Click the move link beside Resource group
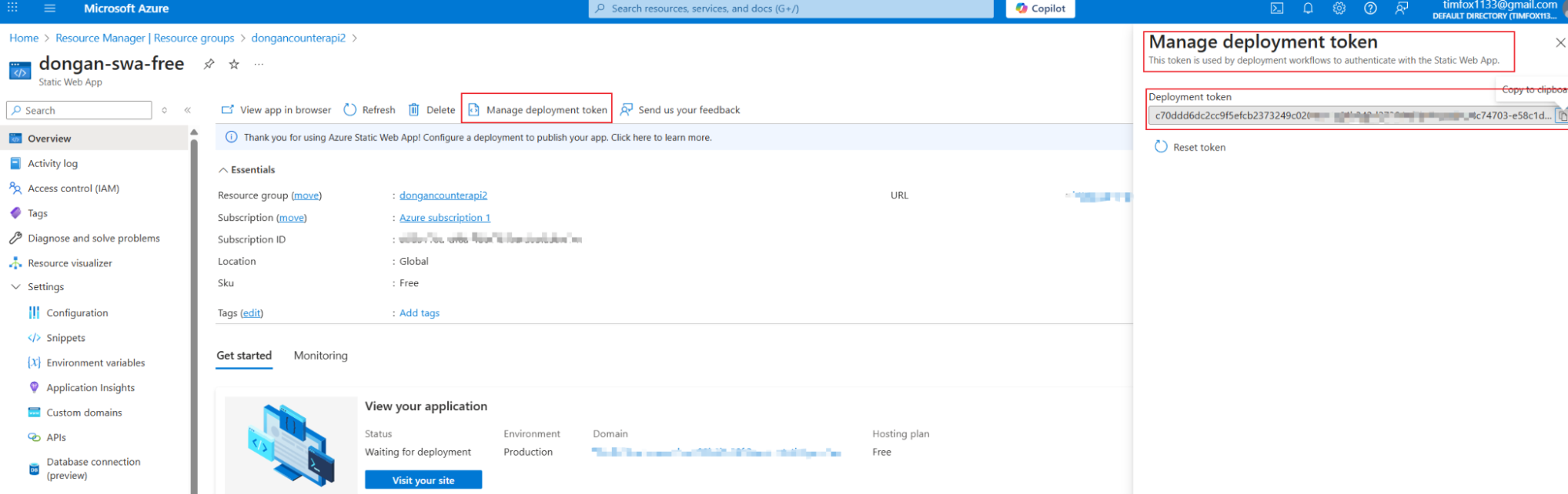 click(x=306, y=195)
